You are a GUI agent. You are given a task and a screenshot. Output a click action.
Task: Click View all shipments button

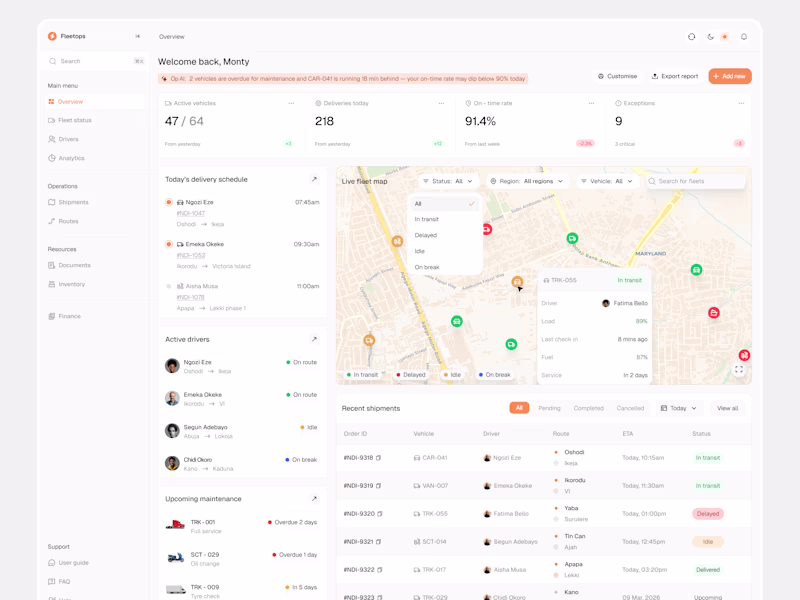tap(728, 408)
